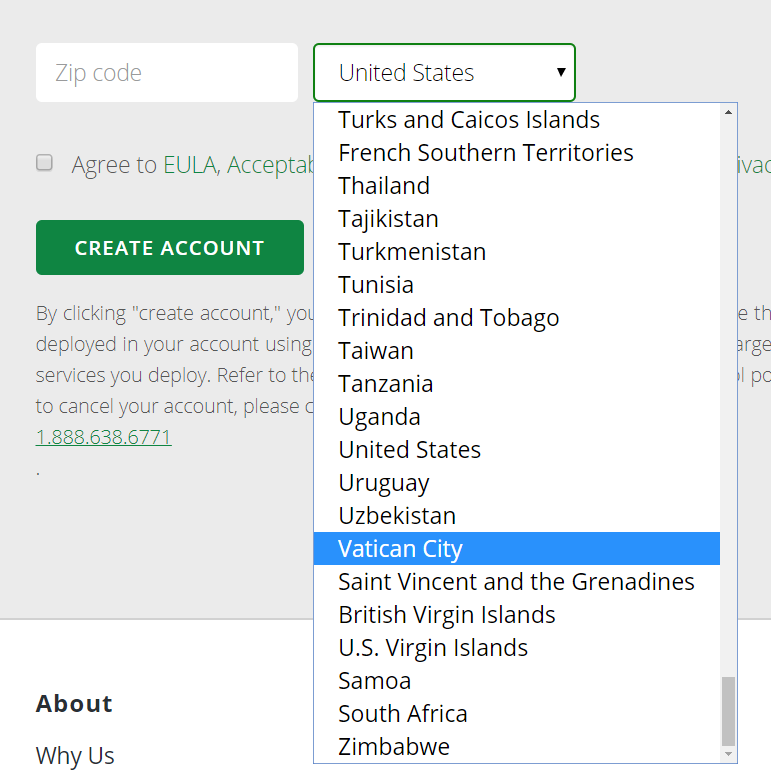Image resolution: width=771 pixels, height=771 pixels.
Task: Open the EULA link
Action: tap(190, 165)
